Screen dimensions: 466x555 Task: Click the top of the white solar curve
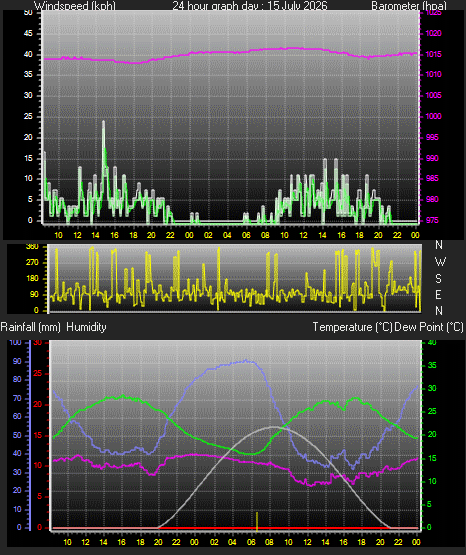[274, 427]
